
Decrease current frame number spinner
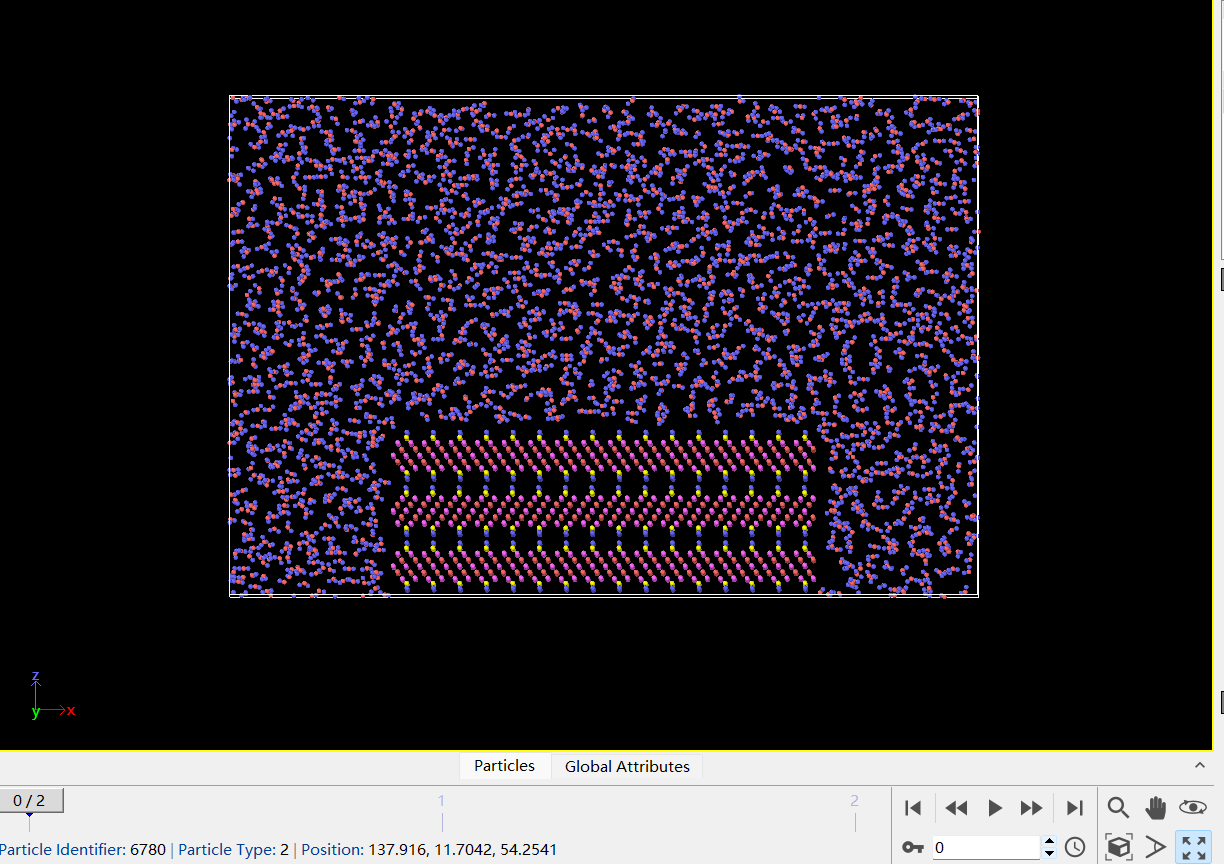click(x=1049, y=854)
